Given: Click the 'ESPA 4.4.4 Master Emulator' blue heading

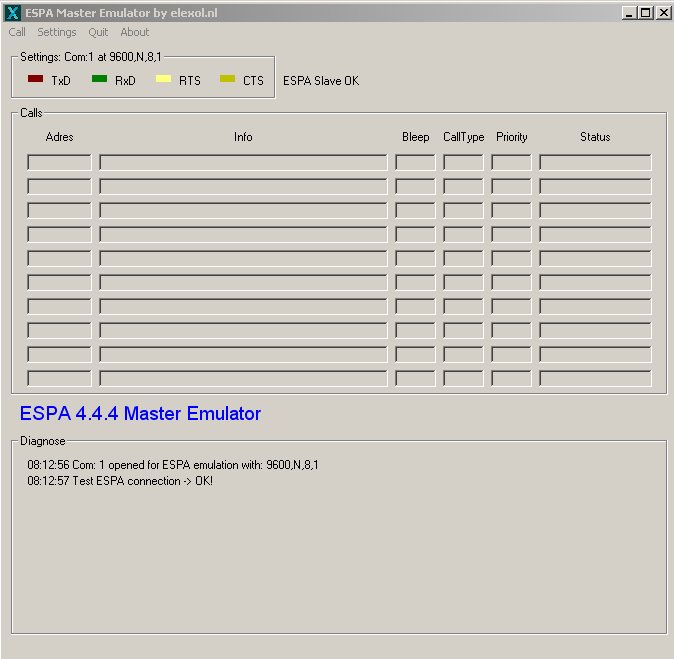Looking at the screenshot, I should point(140,414).
